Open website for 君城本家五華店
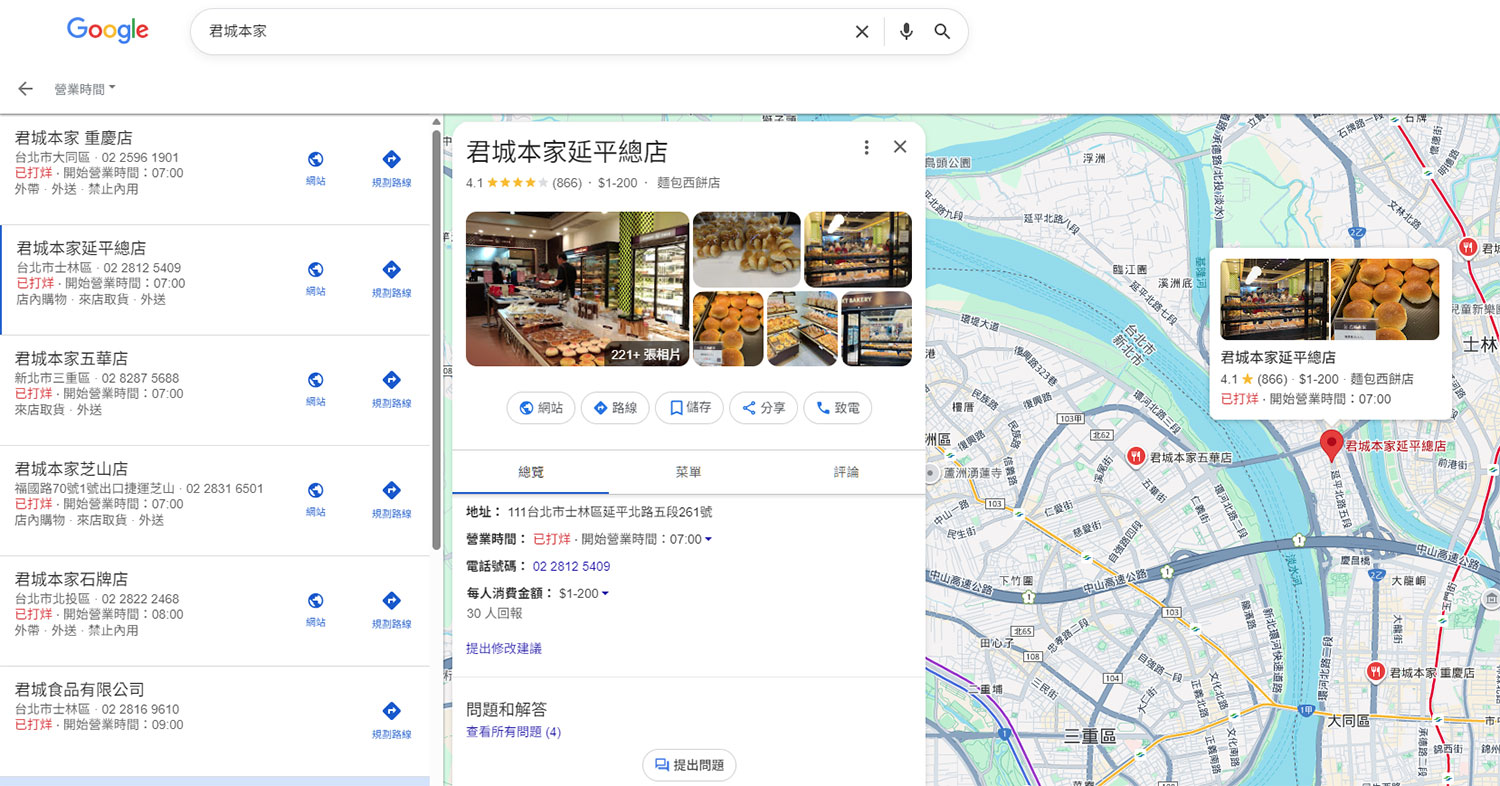 [316, 389]
